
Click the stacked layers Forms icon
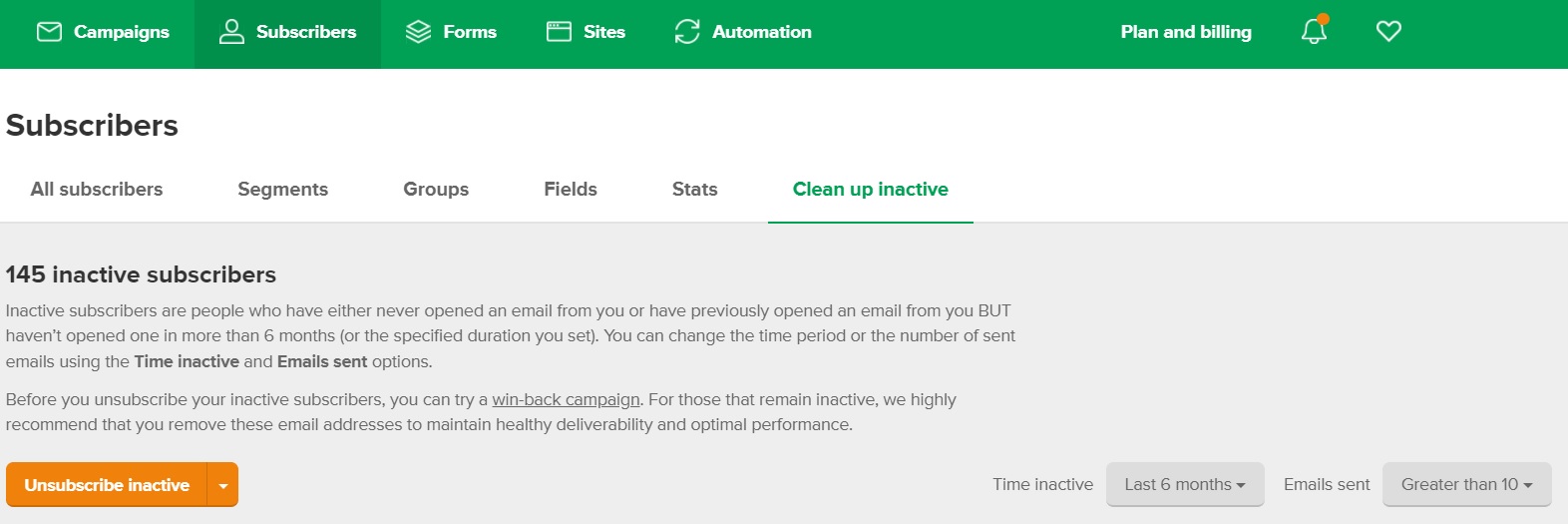[x=418, y=32]
